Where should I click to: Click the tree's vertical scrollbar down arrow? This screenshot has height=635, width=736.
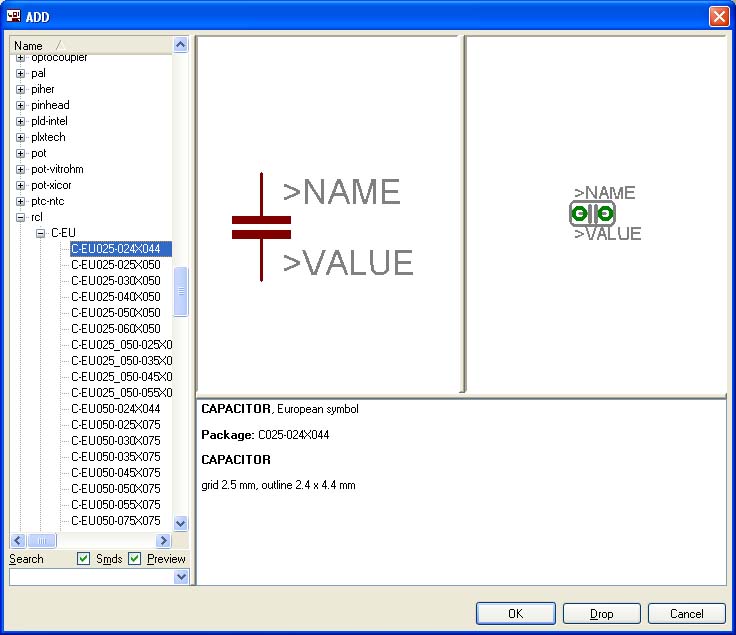[181, 523]
